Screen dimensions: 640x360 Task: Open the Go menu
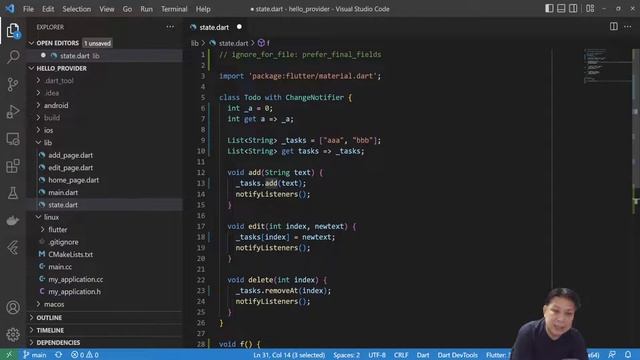pyautogui.click(x=127, y=9)
